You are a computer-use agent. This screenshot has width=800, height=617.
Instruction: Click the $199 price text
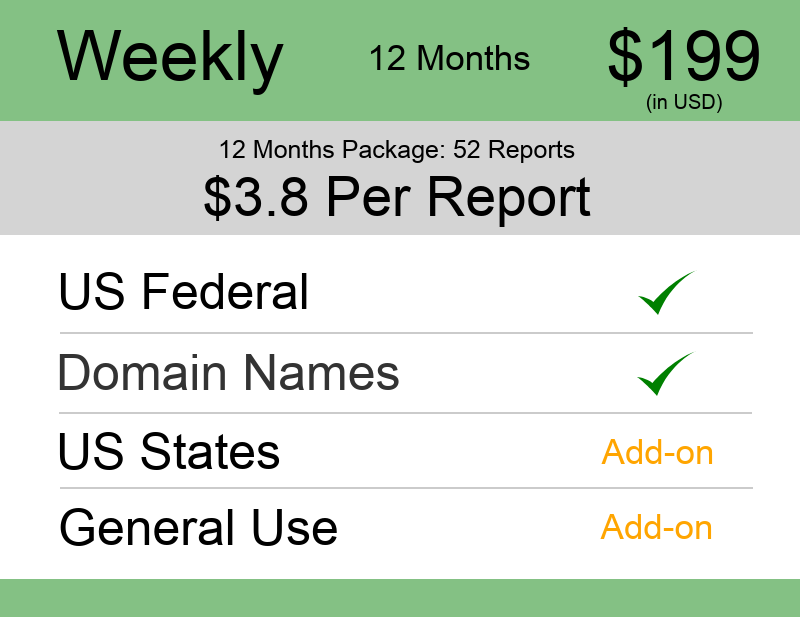(x=684, y=56)
